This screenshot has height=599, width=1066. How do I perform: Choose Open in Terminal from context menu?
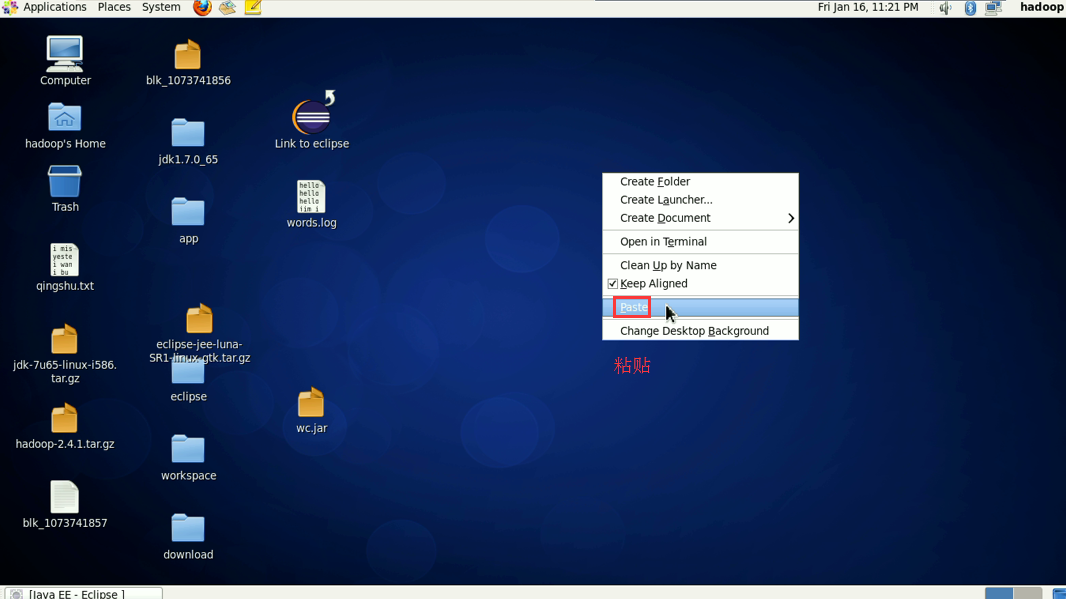pos(700,241)
